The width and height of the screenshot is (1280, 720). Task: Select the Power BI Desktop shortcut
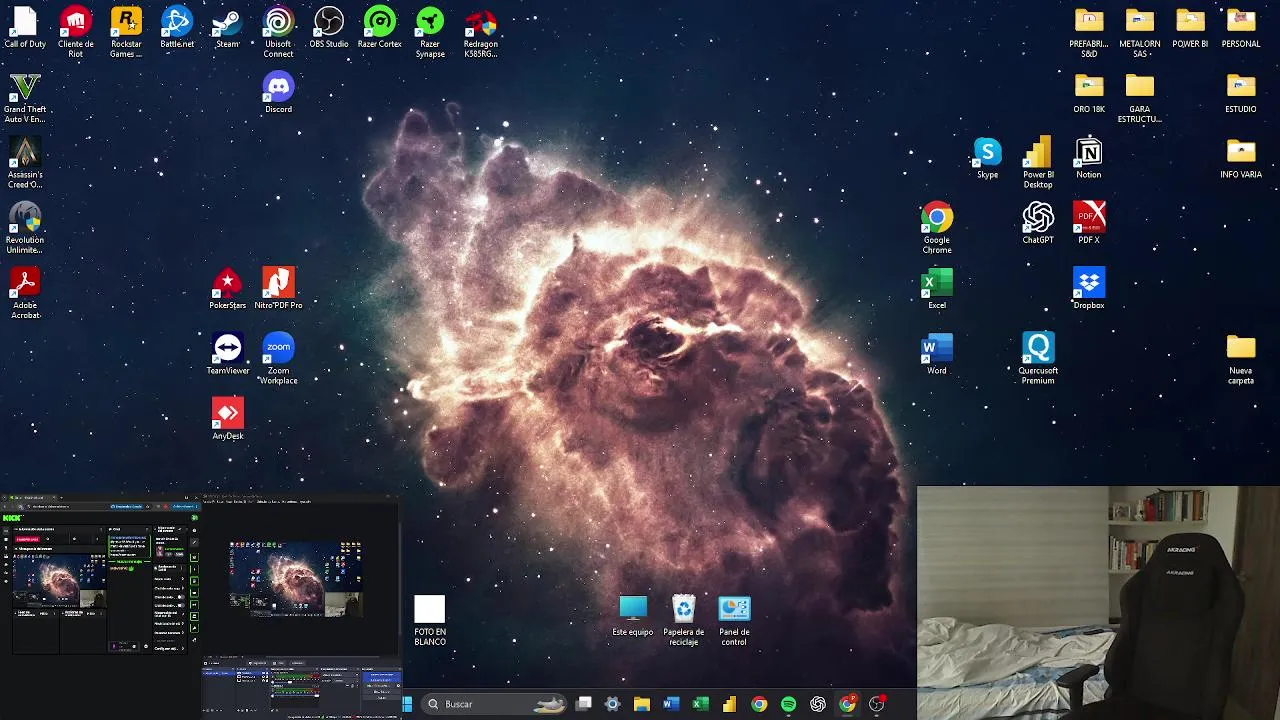tap(1038, 163)
